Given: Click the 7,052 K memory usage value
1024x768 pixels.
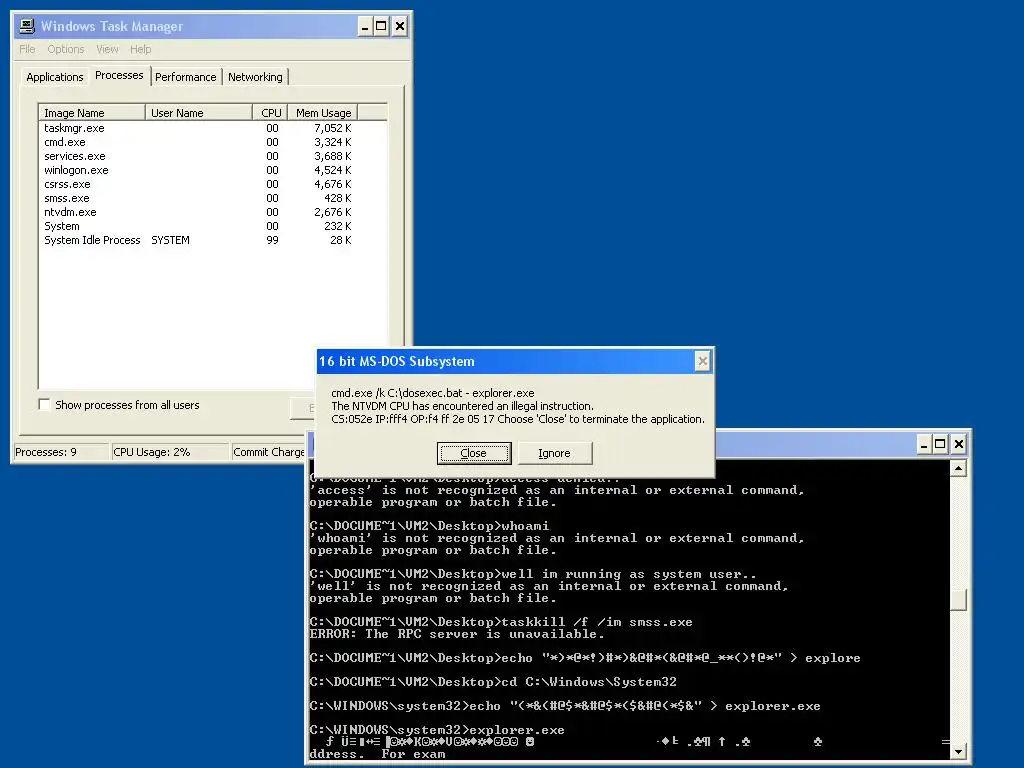Looking at the screenshot, I should 332,128.
